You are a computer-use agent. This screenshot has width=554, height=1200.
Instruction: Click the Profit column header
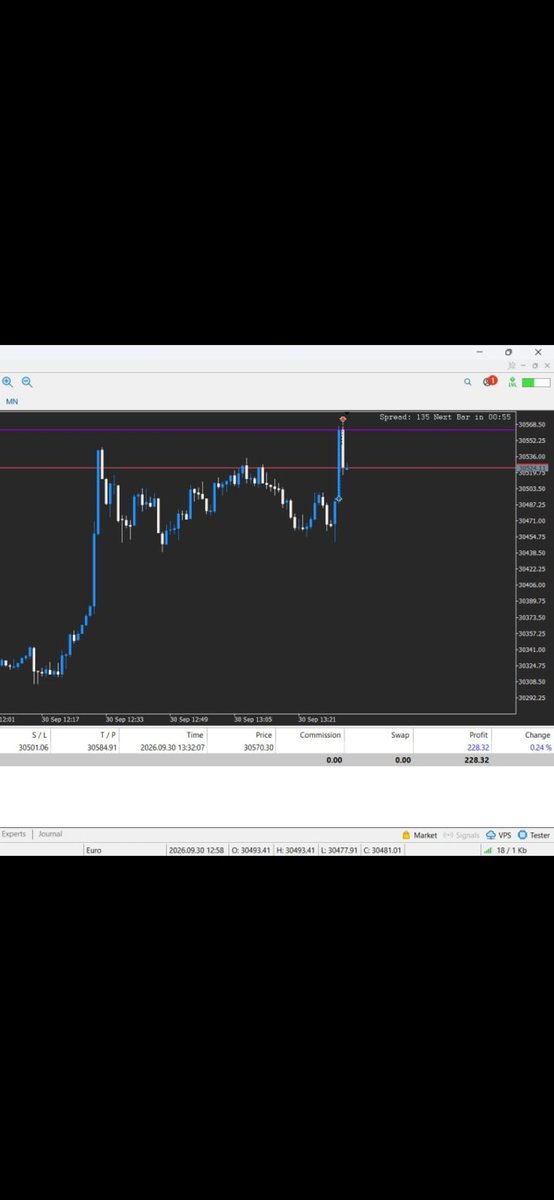click(x=479, y=735)
